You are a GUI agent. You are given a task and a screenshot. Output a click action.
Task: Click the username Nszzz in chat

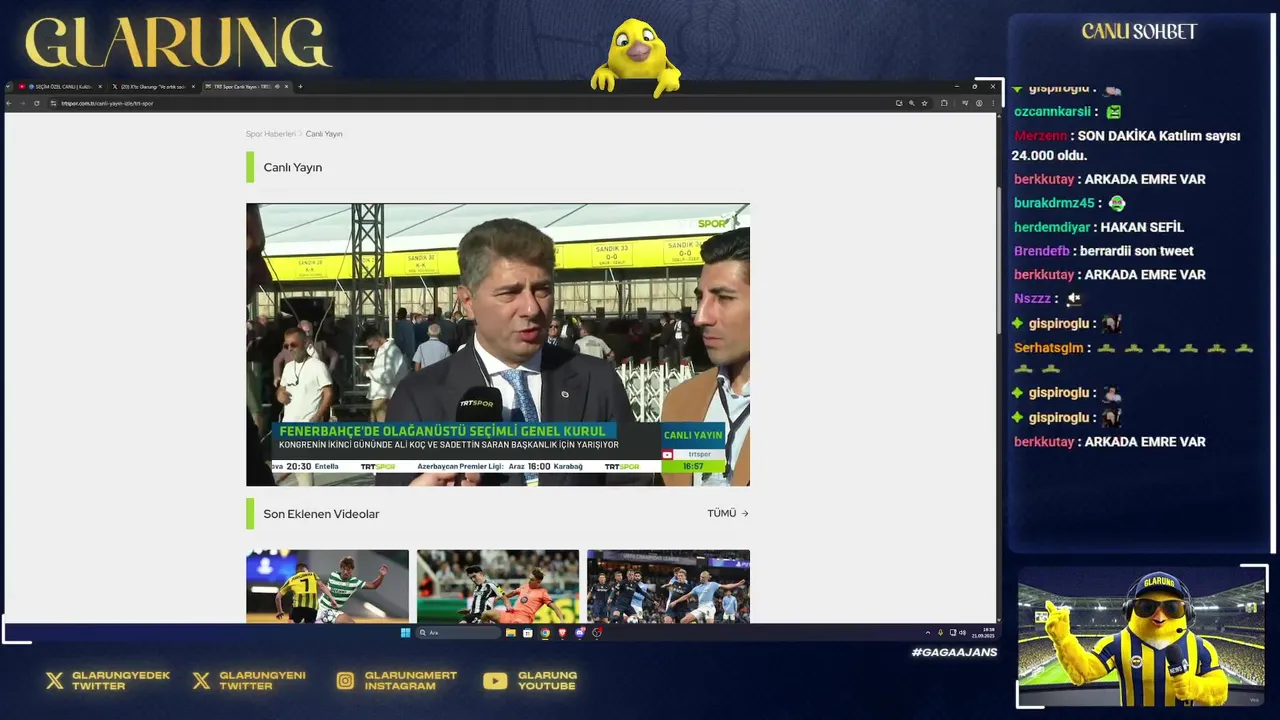click(1033, 298)
